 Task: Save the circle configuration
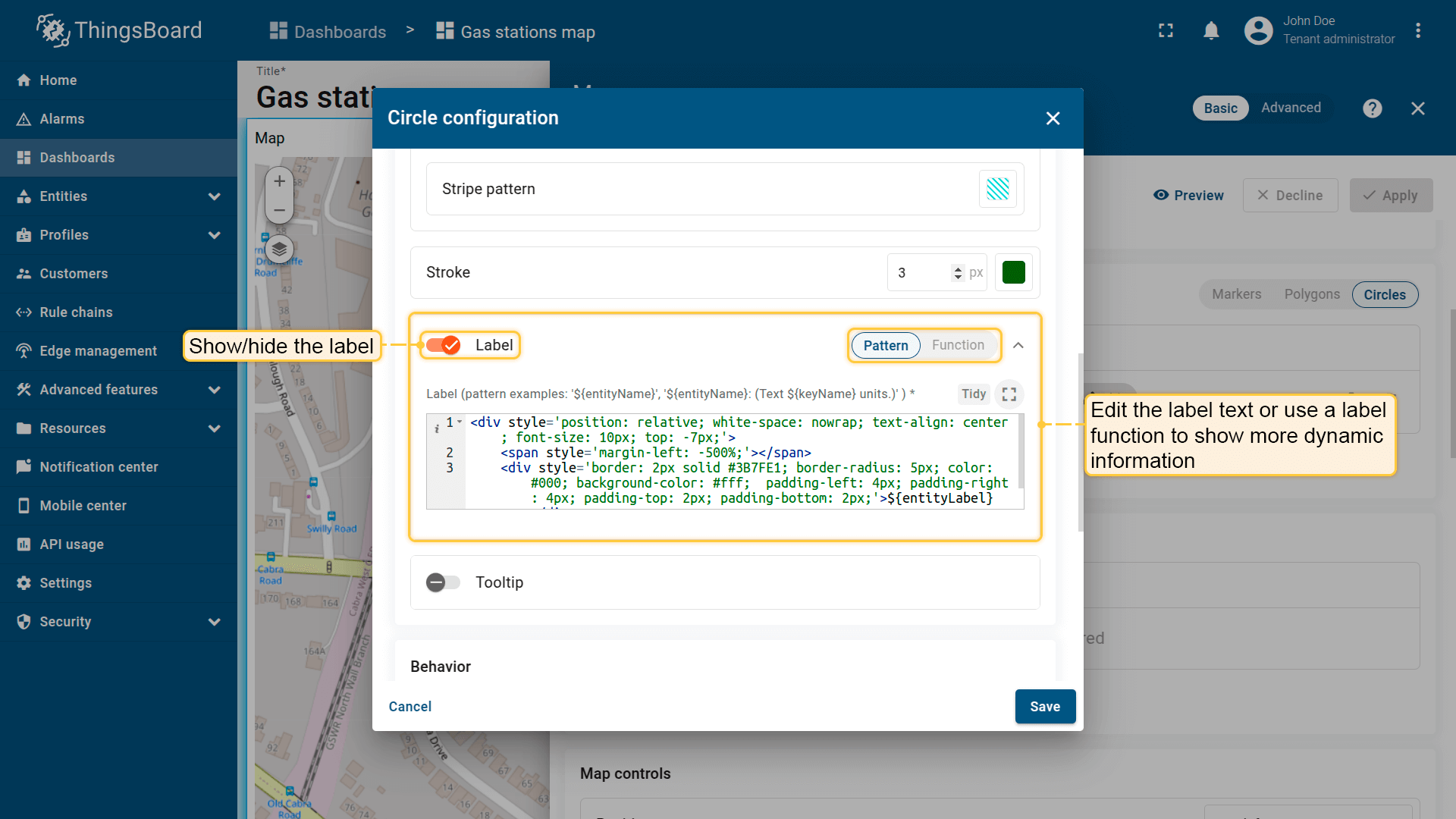click(1044, 707)
